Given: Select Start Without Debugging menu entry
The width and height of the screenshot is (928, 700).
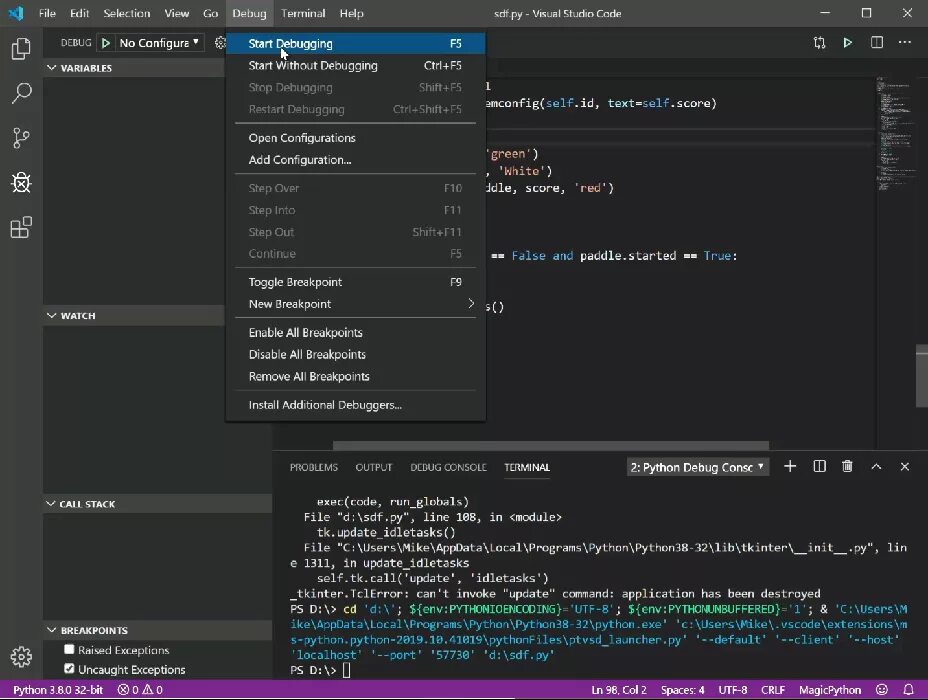Looking at the screenshot, I should tap(312, 65).
